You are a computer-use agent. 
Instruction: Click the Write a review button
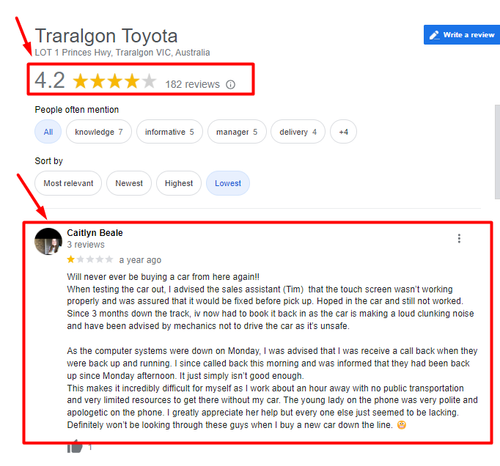462,35
